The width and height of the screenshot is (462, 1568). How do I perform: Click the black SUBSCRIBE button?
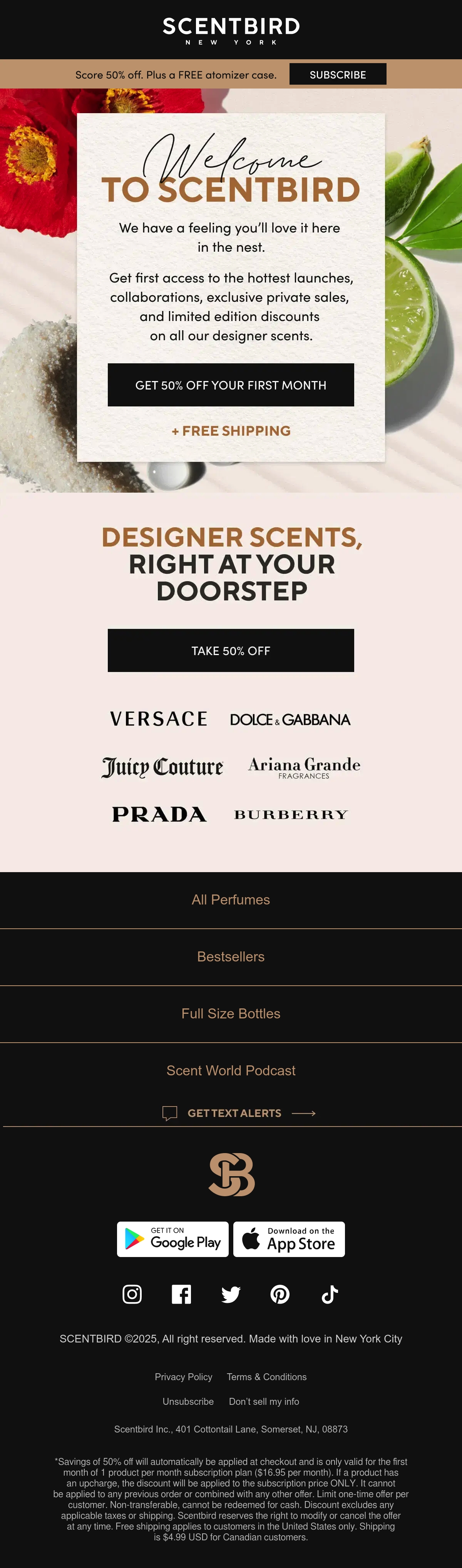[x=338, y=74]
